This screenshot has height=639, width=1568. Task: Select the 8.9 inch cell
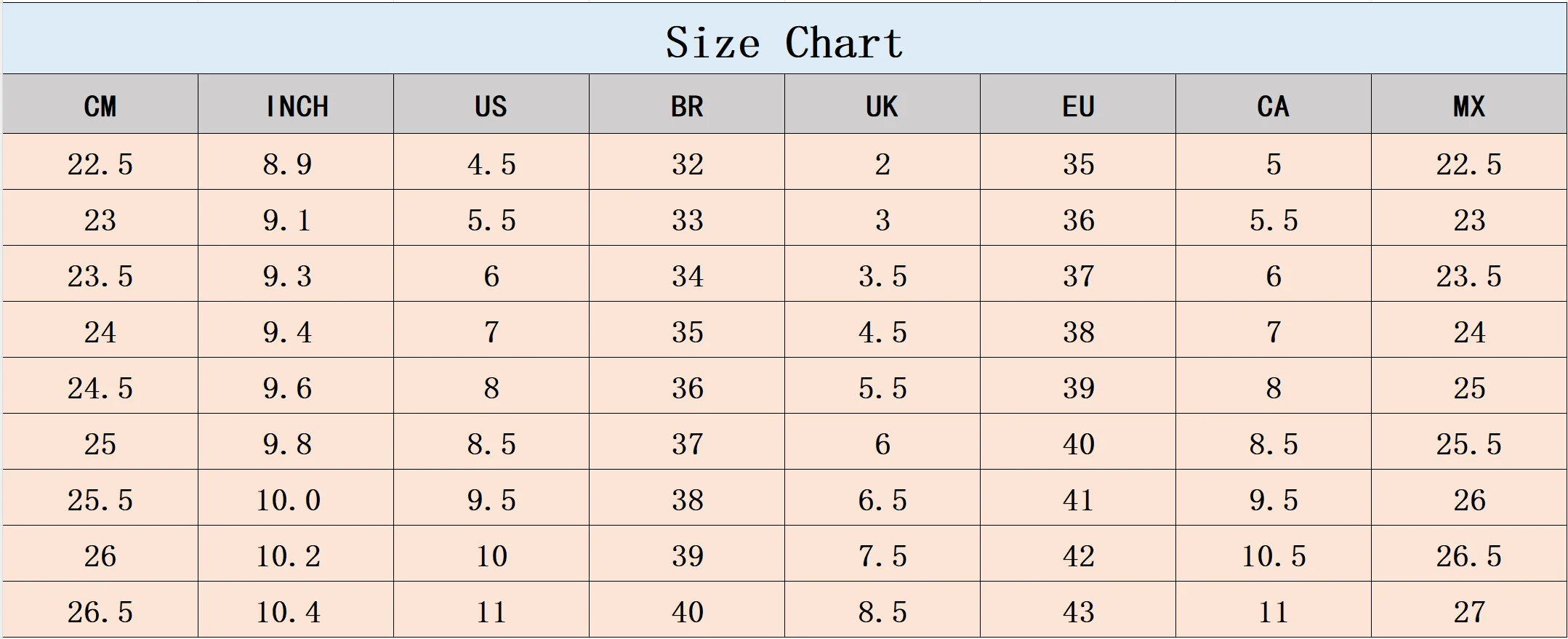288,164
